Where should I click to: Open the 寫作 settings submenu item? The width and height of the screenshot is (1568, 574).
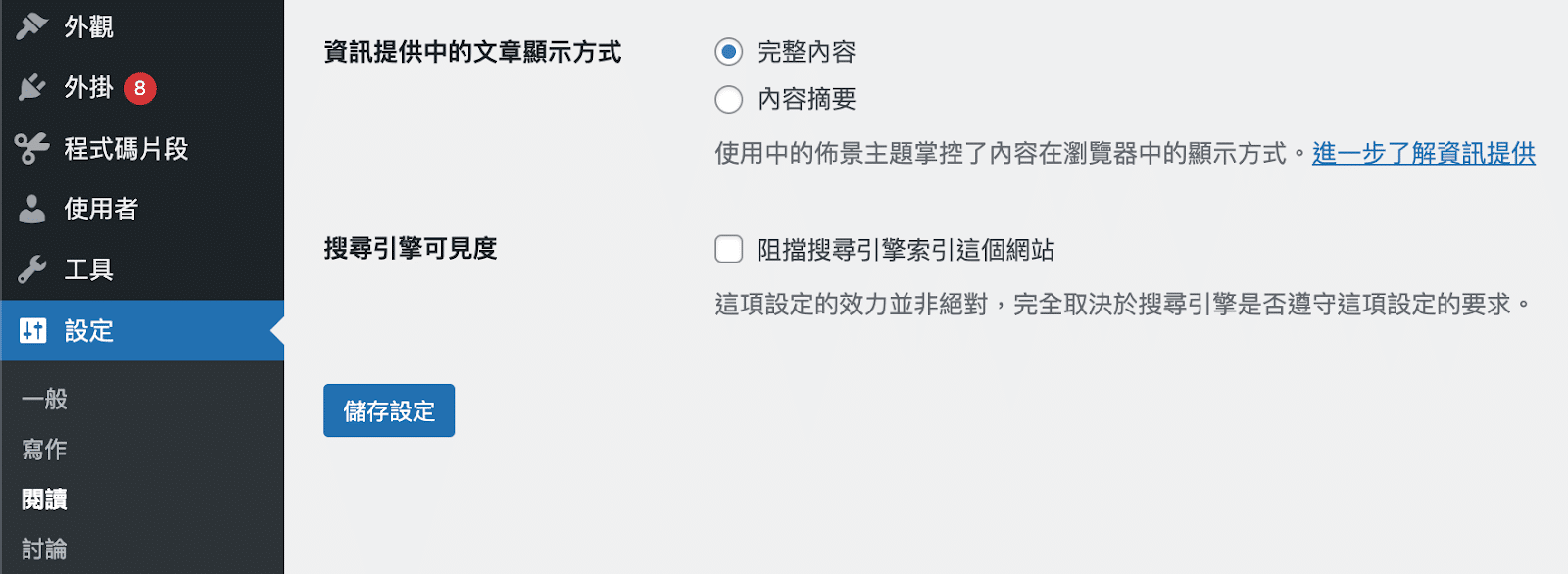tap(45, 450)
